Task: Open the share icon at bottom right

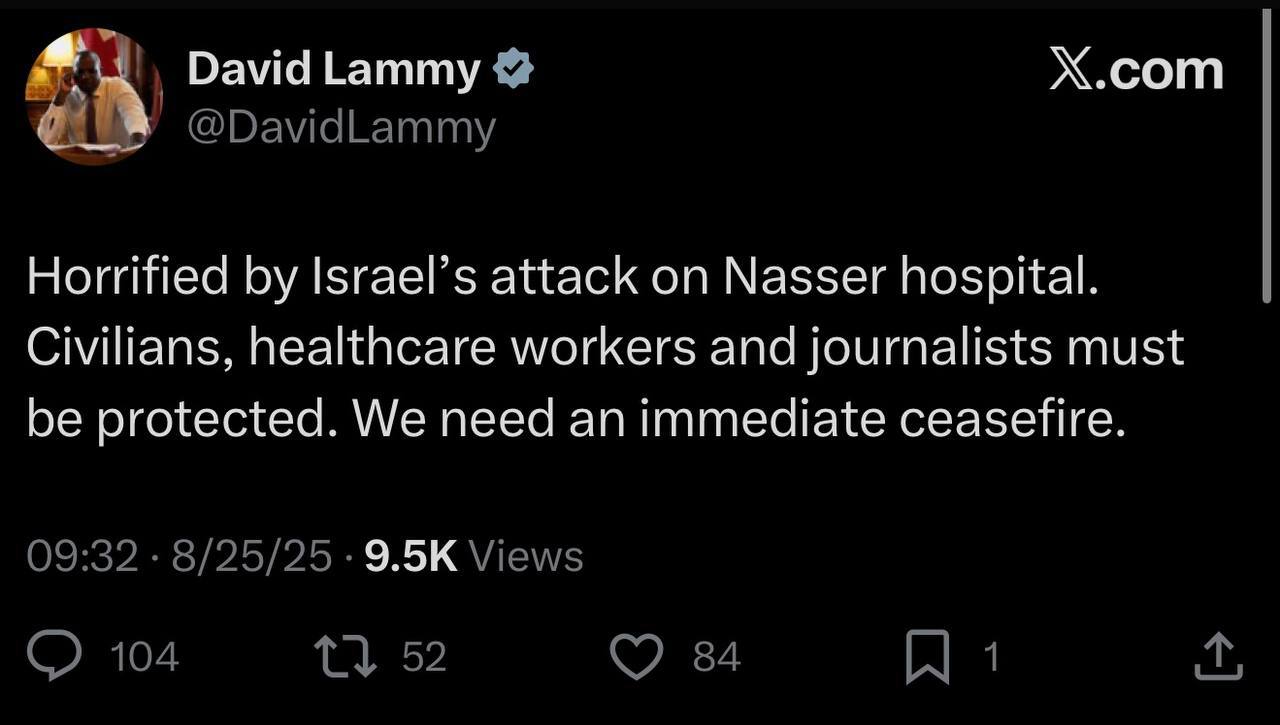Action: [1220, 658]
